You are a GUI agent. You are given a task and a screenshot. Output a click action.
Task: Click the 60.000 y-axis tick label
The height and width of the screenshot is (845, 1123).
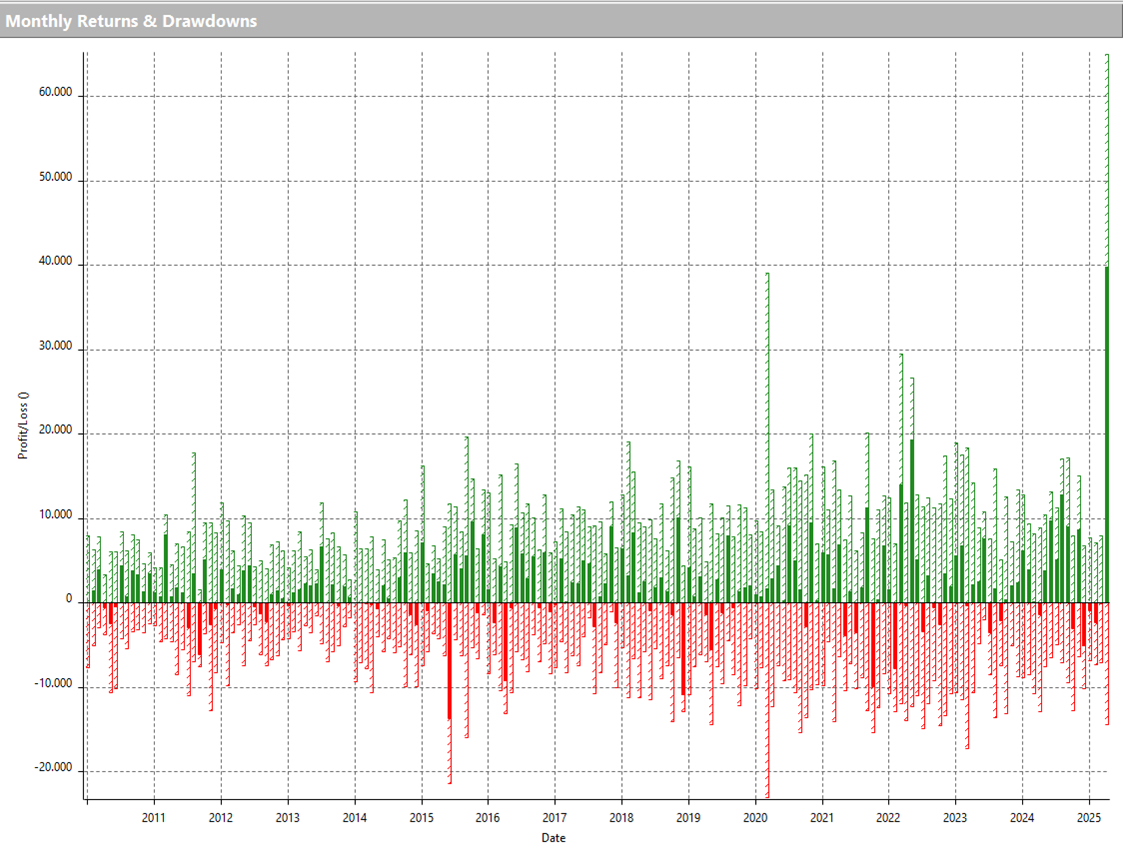56,93
